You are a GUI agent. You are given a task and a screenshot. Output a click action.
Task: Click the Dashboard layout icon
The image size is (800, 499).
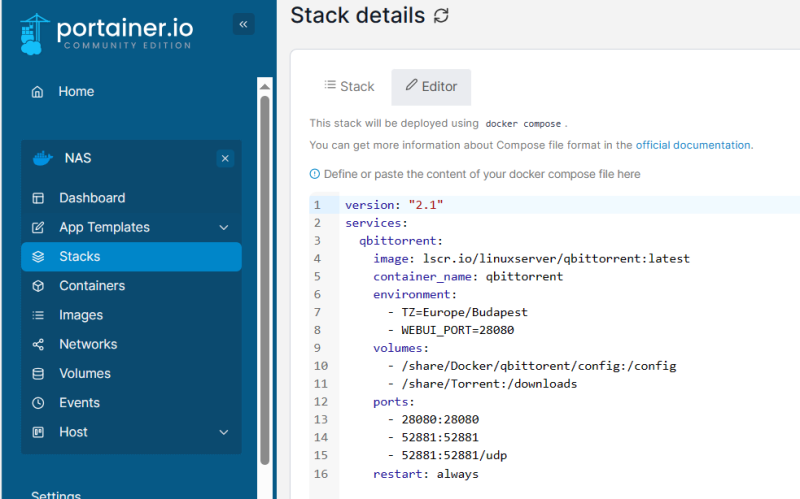(38, 198)
